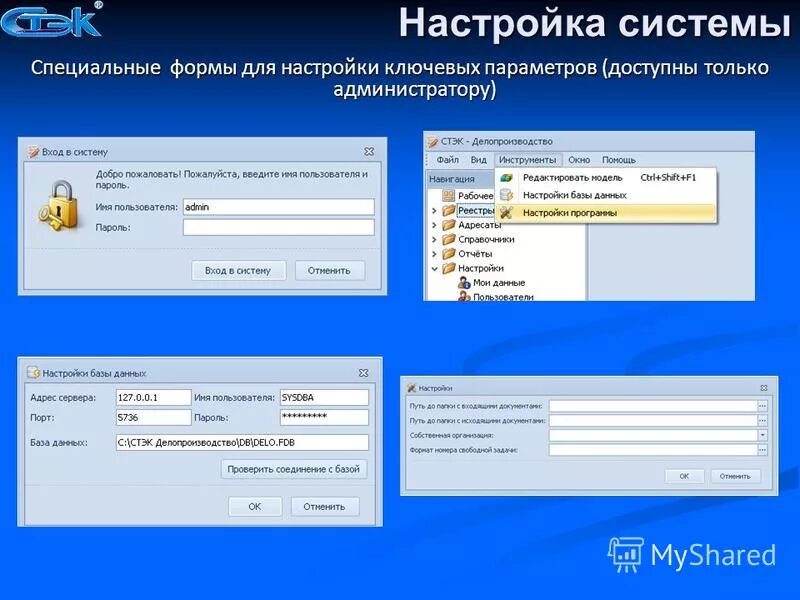This screenshot has height=600, width=800.
Task: Choose 'Редактировать модель' from the menu
Action: (x=606, y=178)
